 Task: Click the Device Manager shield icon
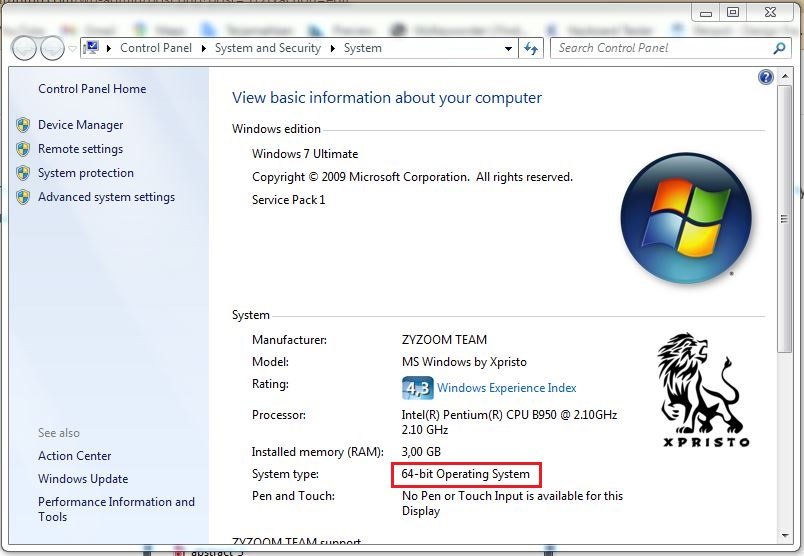tap(23, 125)
